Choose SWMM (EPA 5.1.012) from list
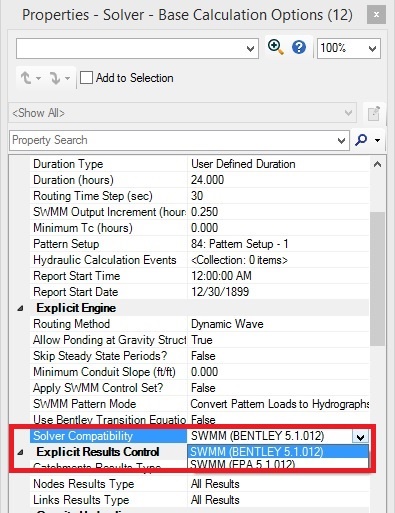The width and height of the screenshot is (395, 513). pos(278,464)
